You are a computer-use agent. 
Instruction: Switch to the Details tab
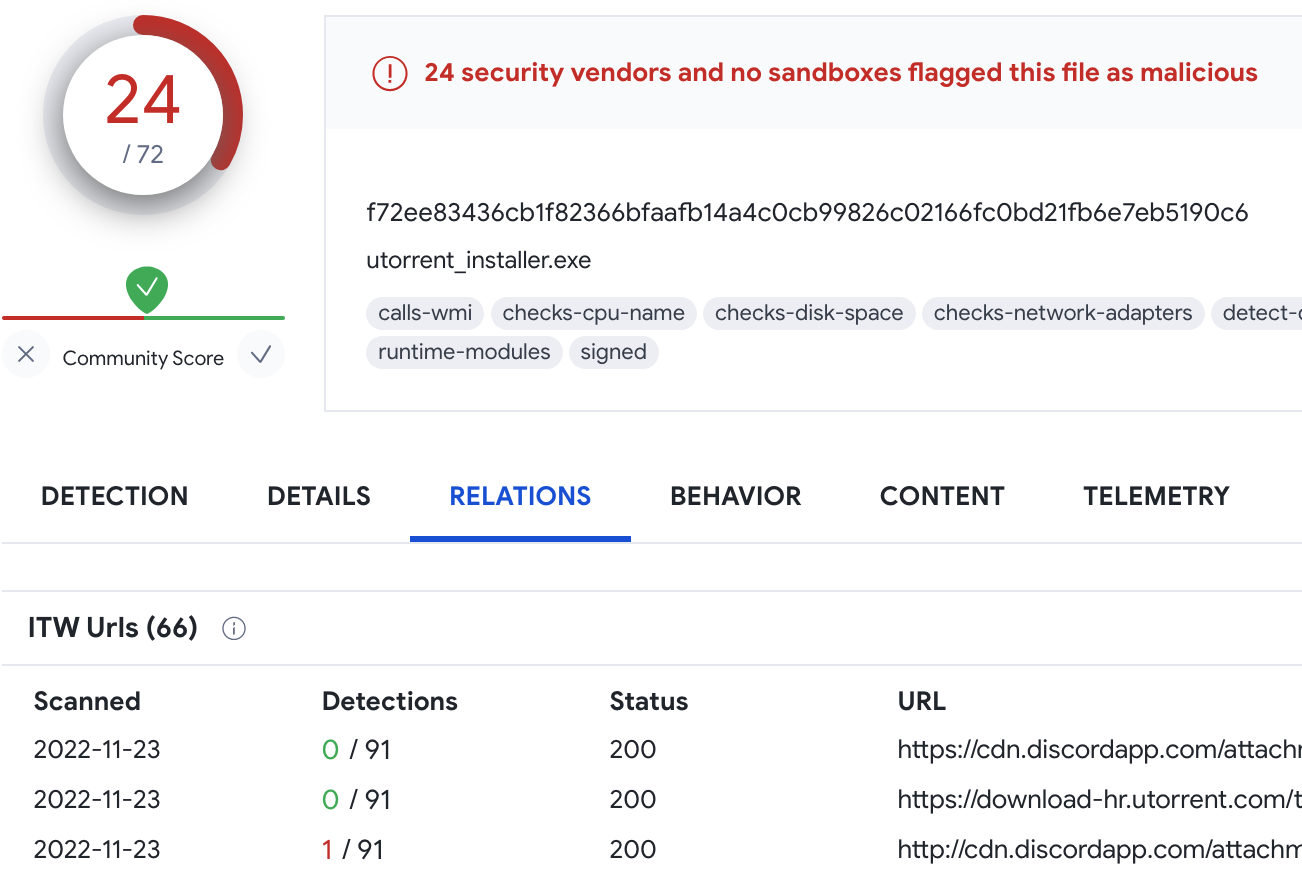(x=319, y=496)
